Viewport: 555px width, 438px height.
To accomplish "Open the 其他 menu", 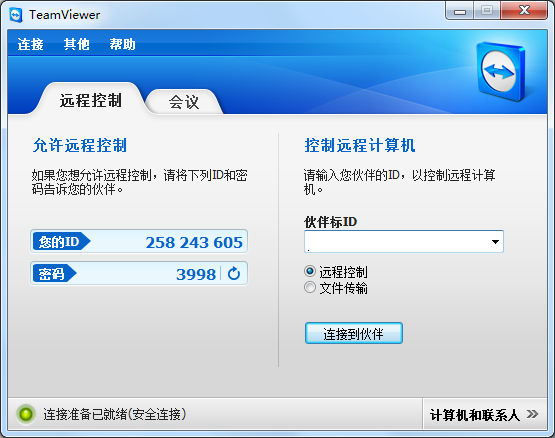I will (x=76, y=44).
